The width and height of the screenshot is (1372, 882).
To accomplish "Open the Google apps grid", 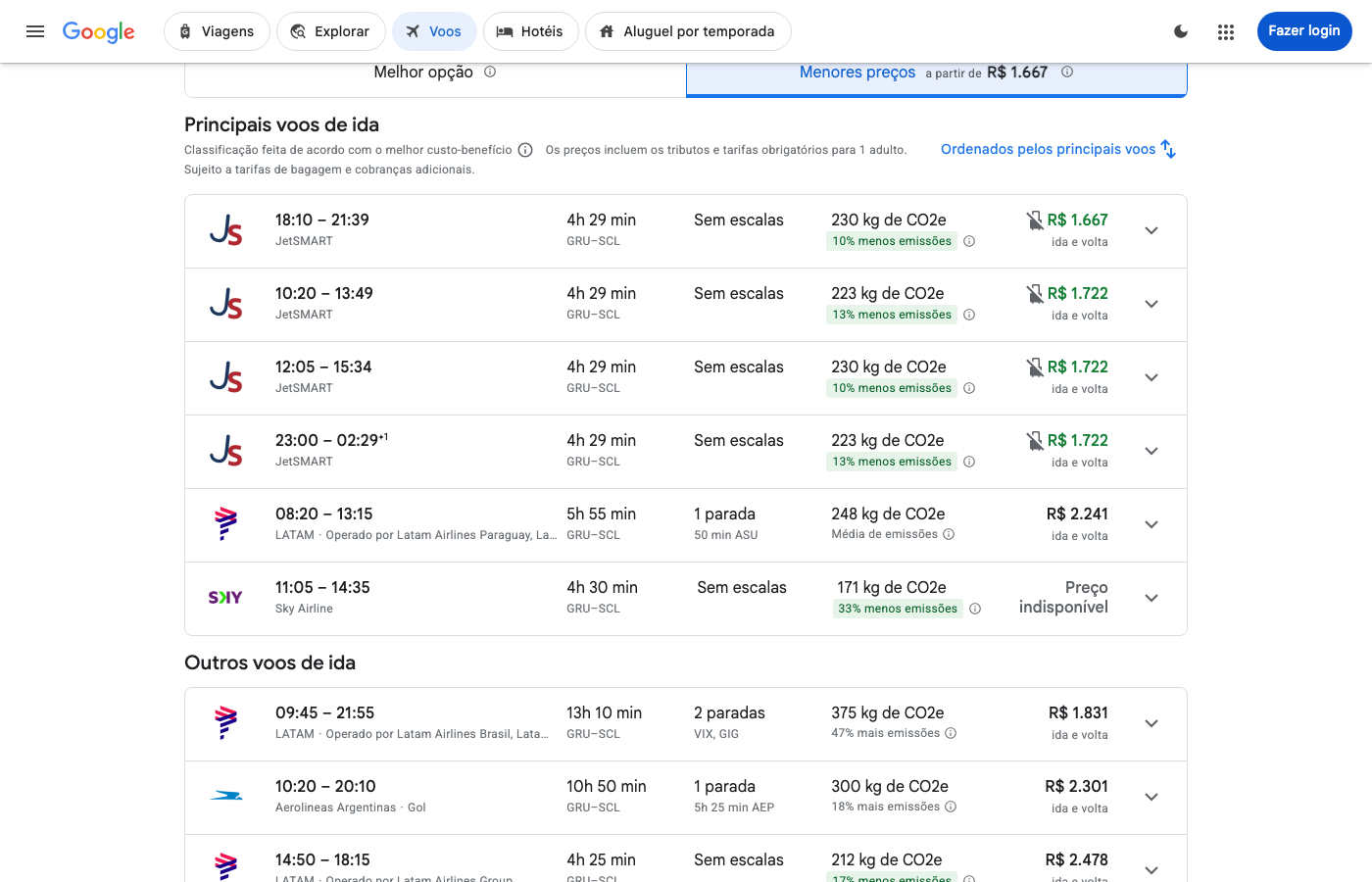I will (x=1226, y=31).
